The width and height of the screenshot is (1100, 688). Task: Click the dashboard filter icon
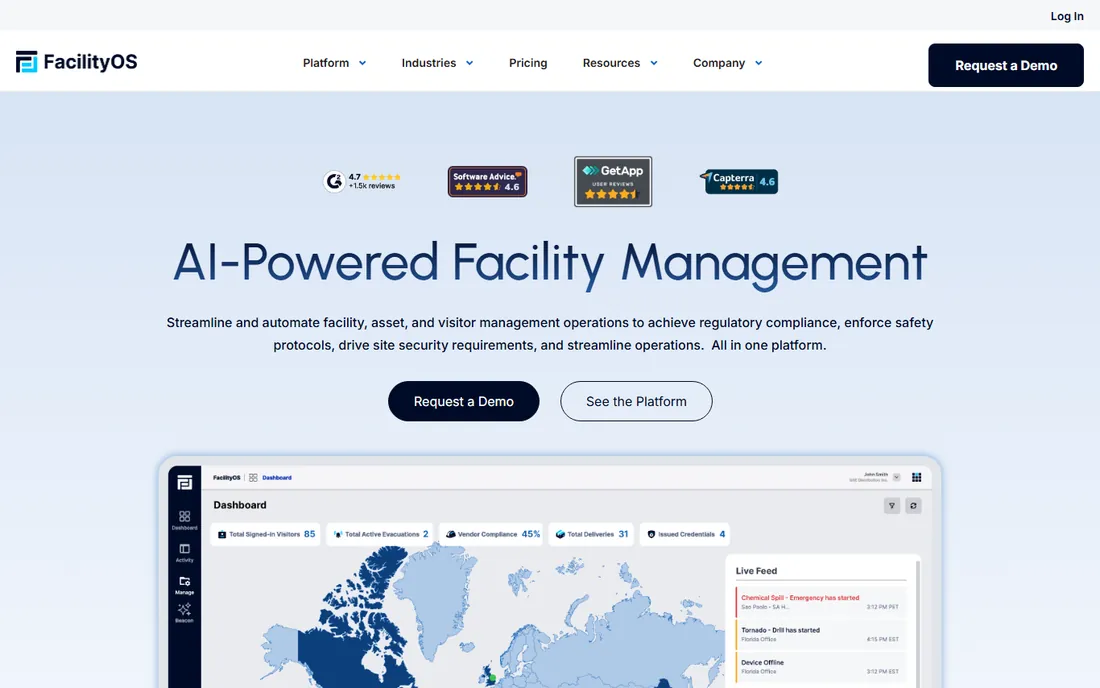(892, 506)
